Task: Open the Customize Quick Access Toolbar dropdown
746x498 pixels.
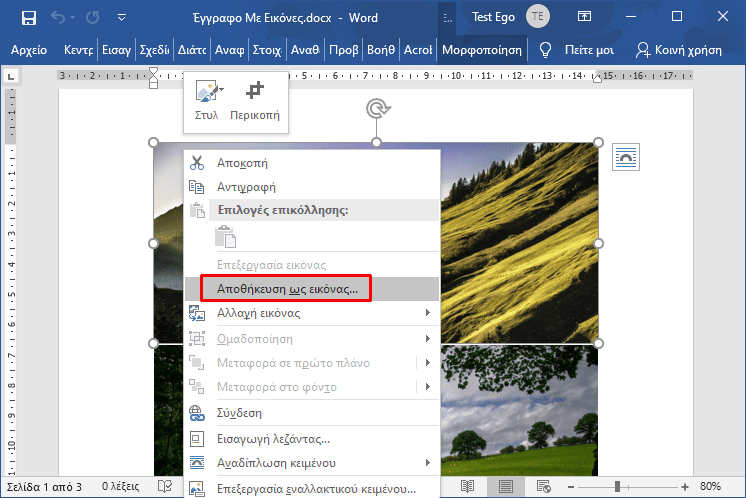Action: pos(122,18)
